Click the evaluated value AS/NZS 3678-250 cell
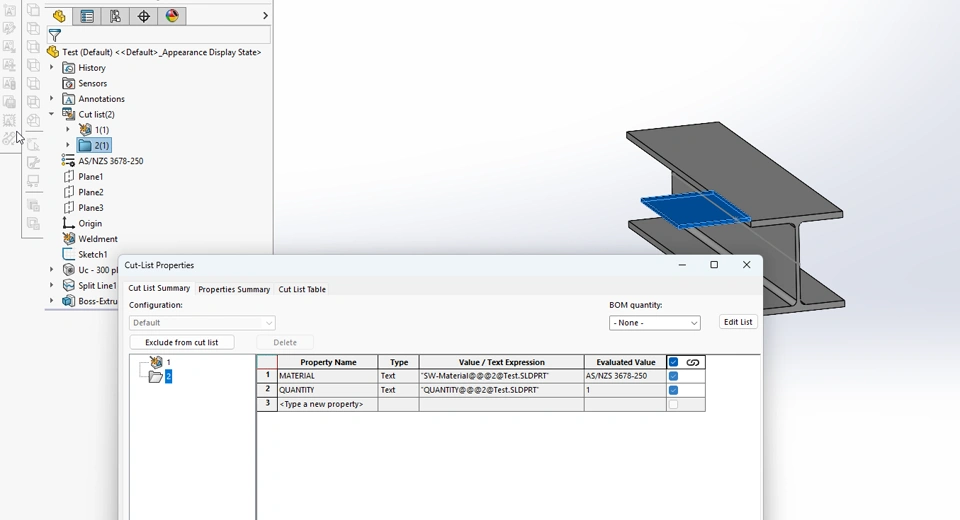960x520 pixels. pyautogui.click(x=625, y=376)
